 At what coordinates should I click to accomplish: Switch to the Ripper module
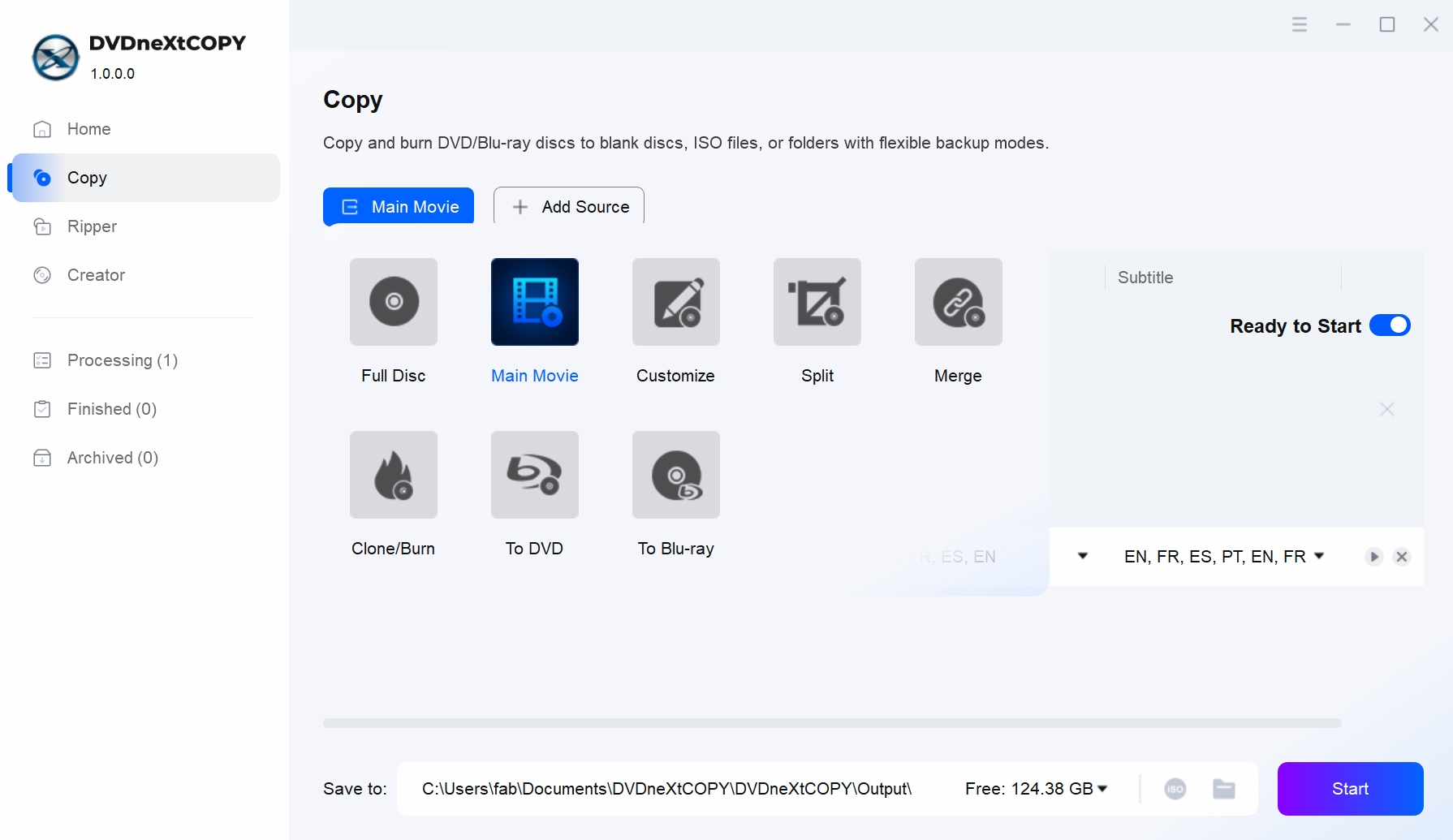[x=146, y=226]
